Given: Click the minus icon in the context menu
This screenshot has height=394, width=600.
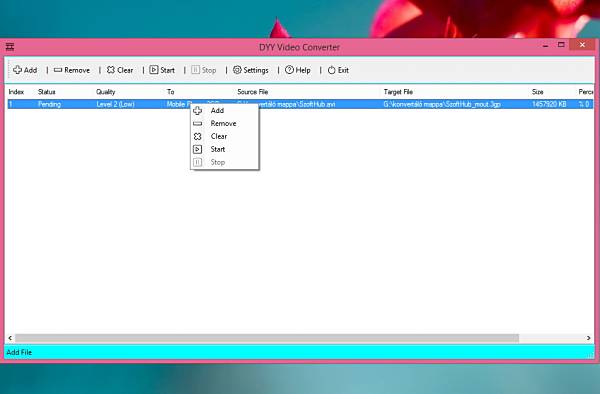Looking at the screenshot, I should coord(197,124).
